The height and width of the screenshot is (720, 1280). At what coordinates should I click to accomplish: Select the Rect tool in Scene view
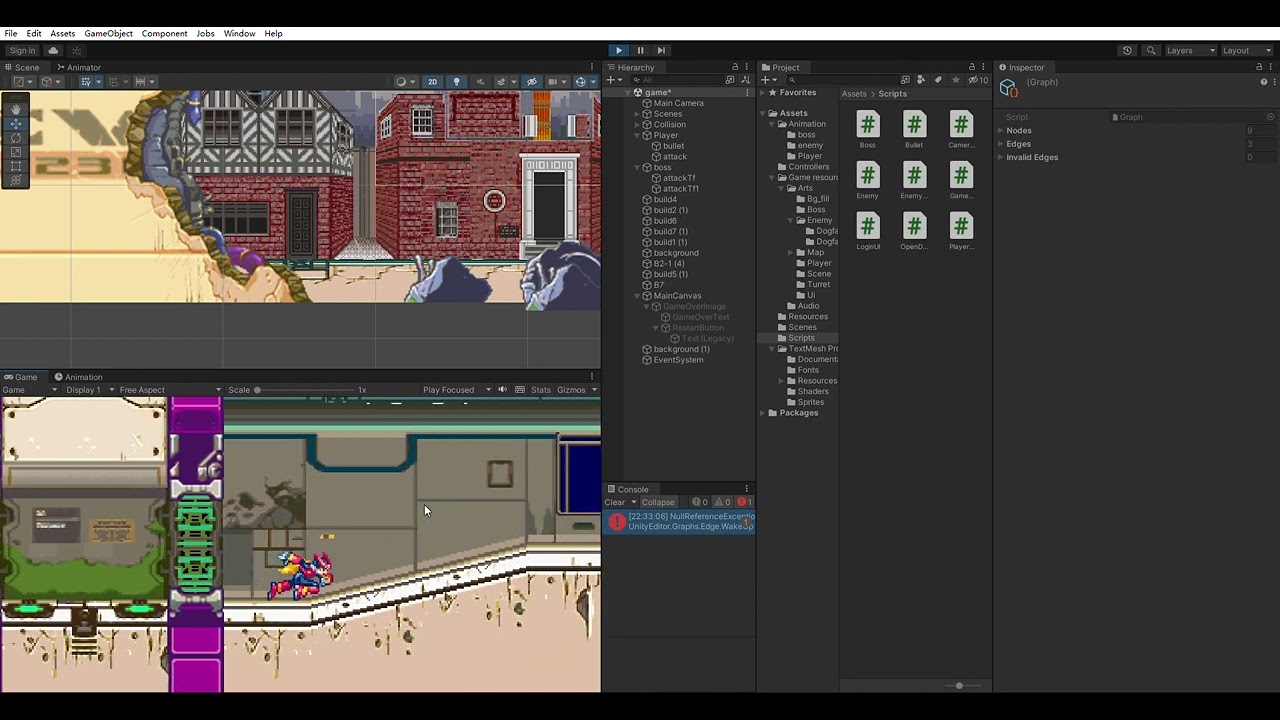[x=15, y=166]
